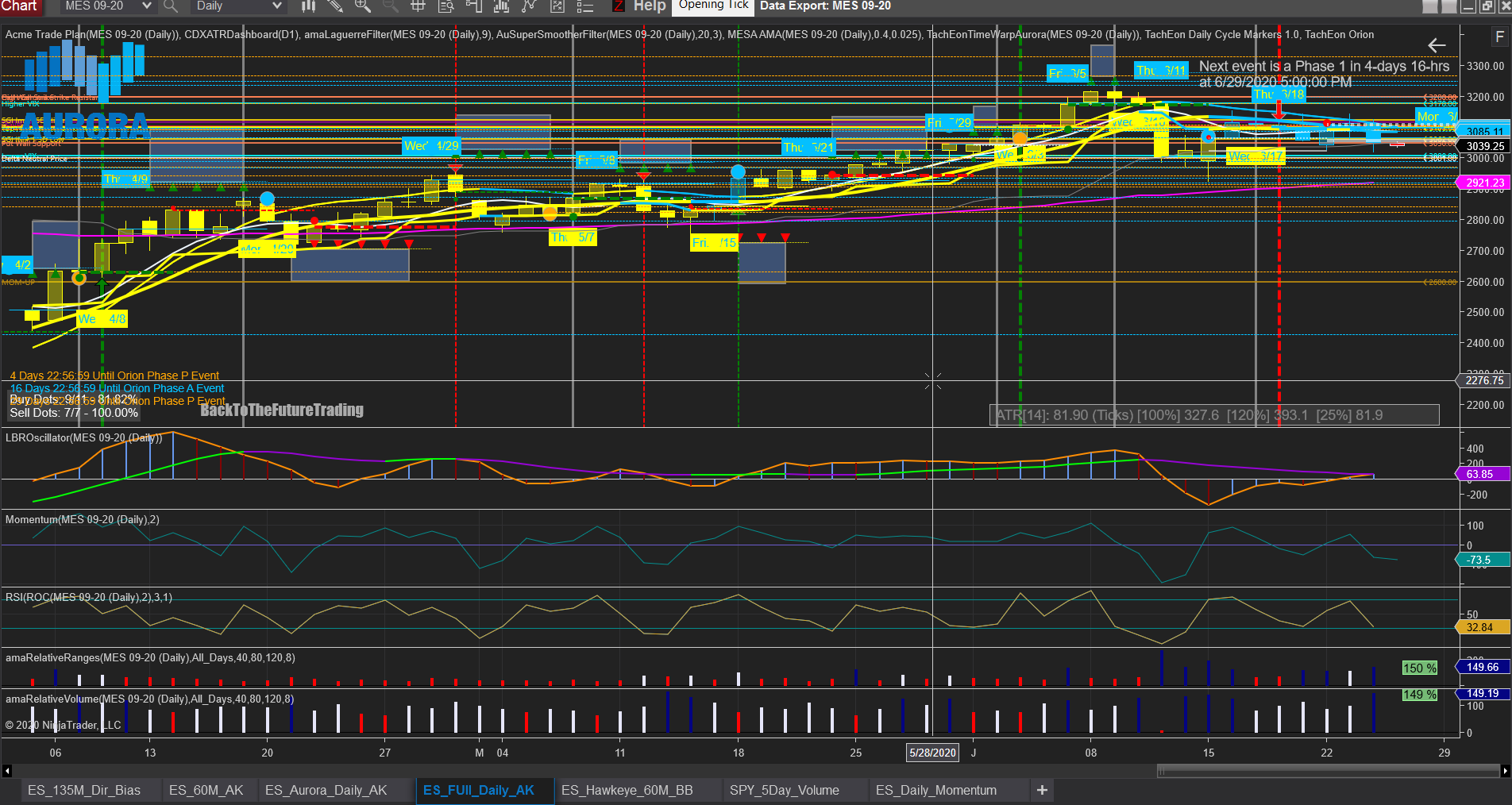1512x805 pixels.
Task: Click the green 150 % badge
Action: 1420,668
